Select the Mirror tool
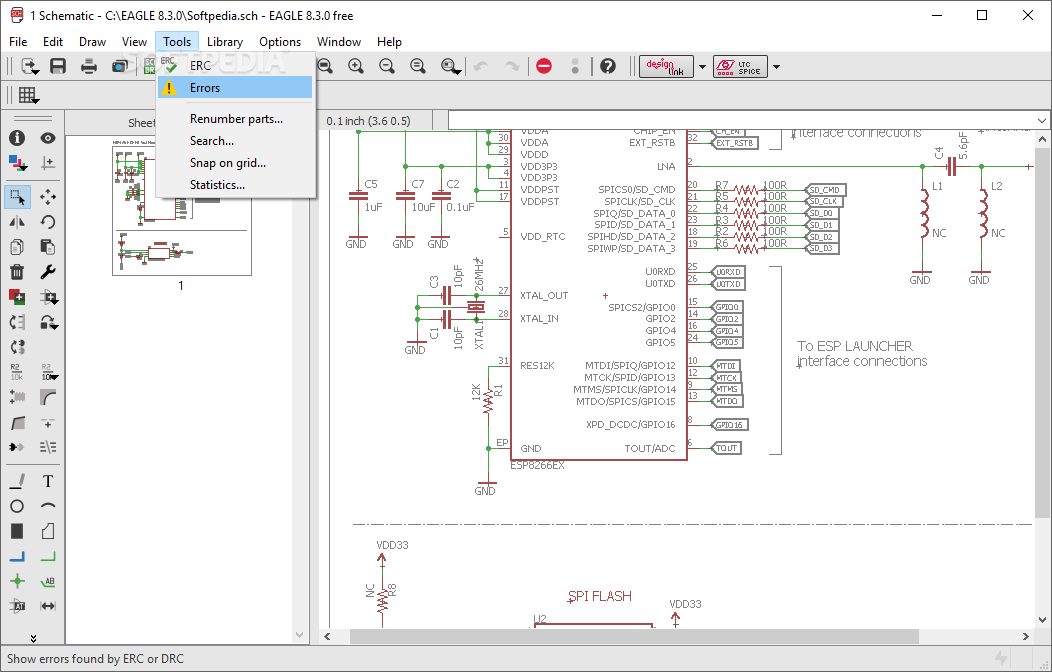This screenshot has height=672, width=1052. pyautogui.click(x=17, y=222)
